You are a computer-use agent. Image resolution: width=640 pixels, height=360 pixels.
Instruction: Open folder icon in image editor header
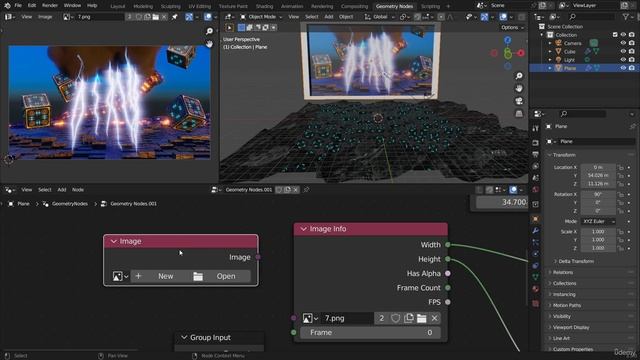pyautogui.click(x=156, y=17)
